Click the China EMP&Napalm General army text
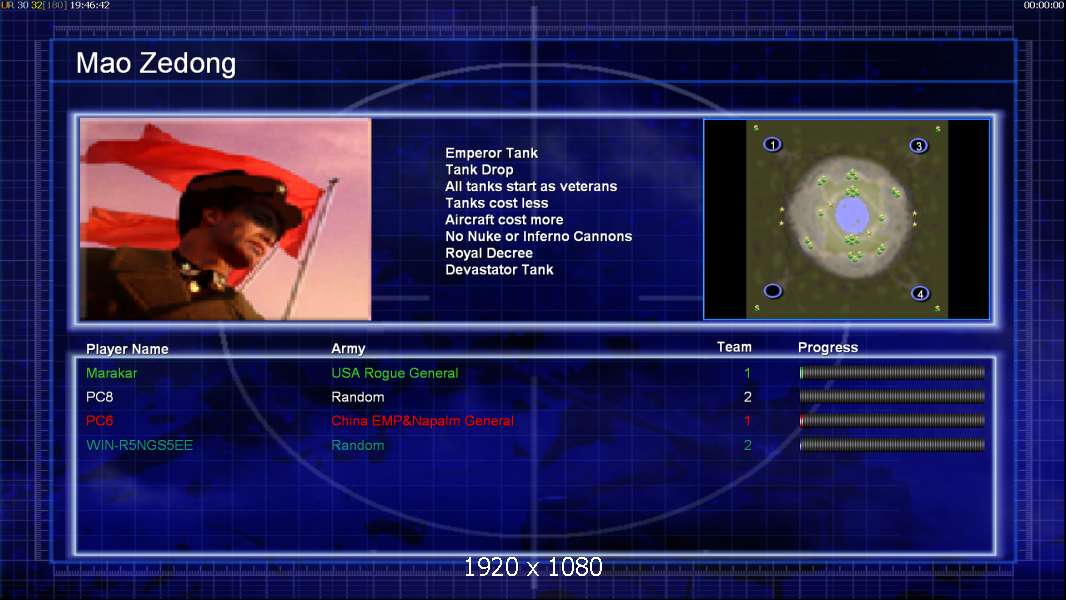This screenshot has height=600, width=1066. click(x=422, y=421)
